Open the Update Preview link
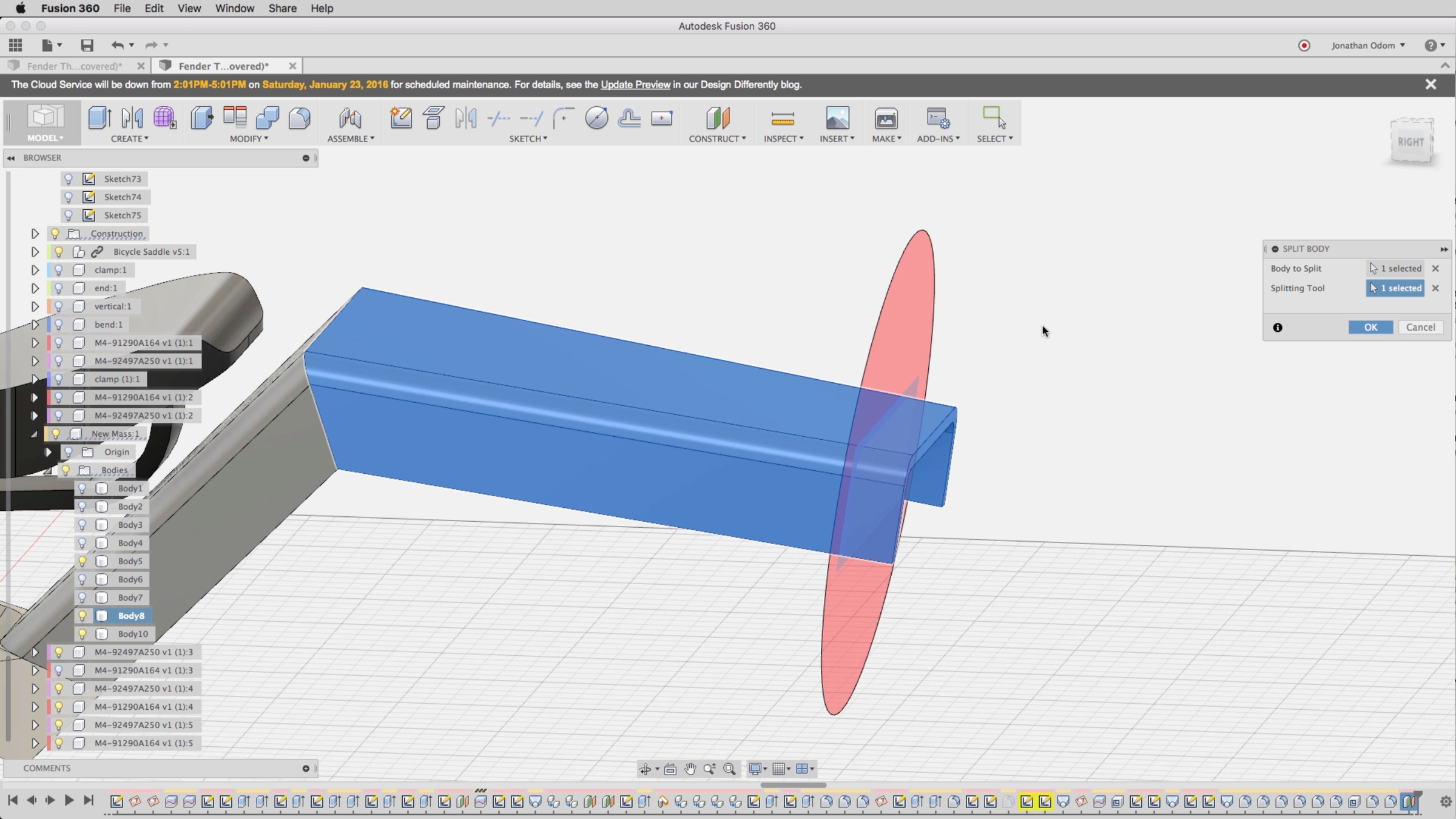Screen dimensions: 1456x819 pos(635,85)
